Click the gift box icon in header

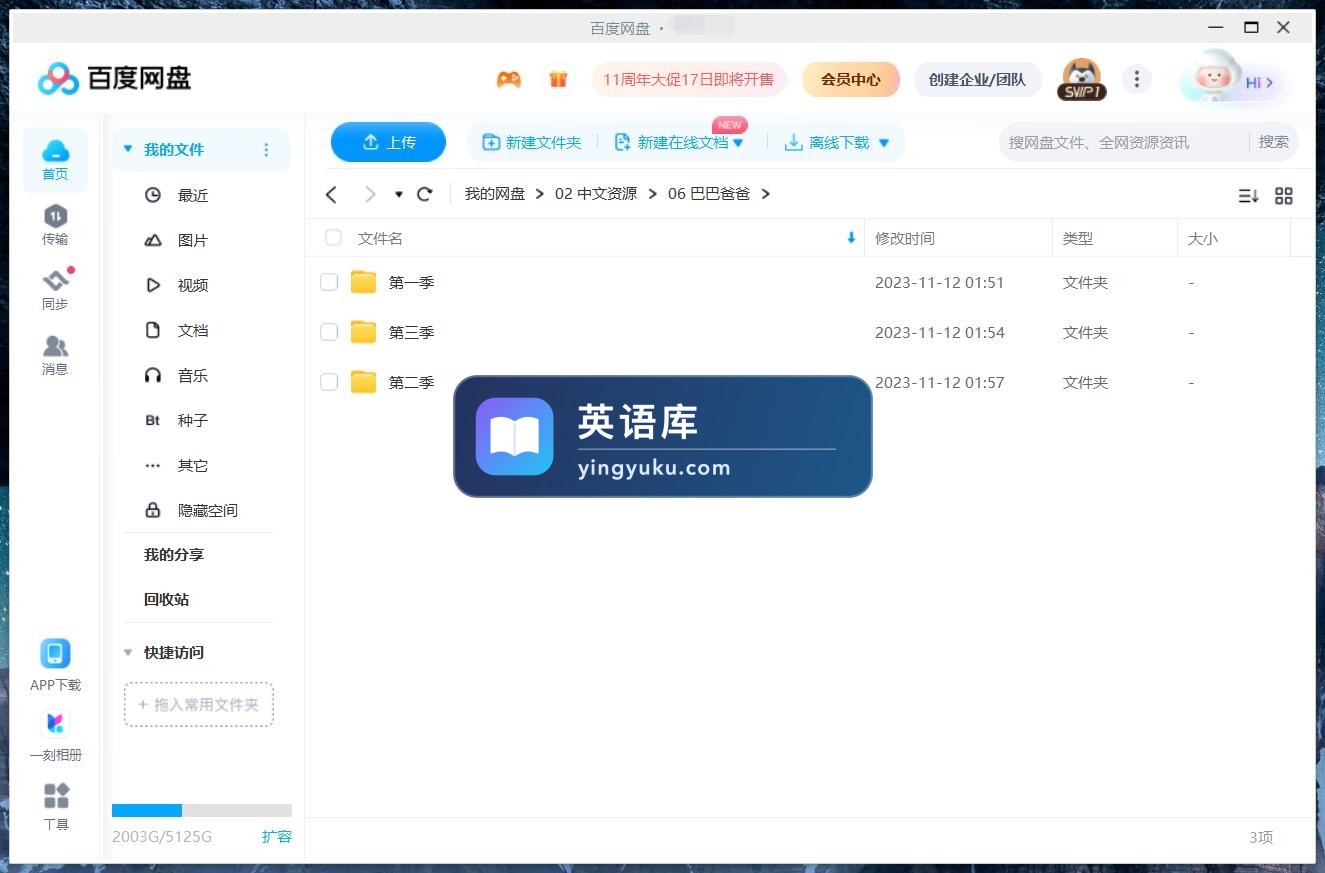pos(558,79)
